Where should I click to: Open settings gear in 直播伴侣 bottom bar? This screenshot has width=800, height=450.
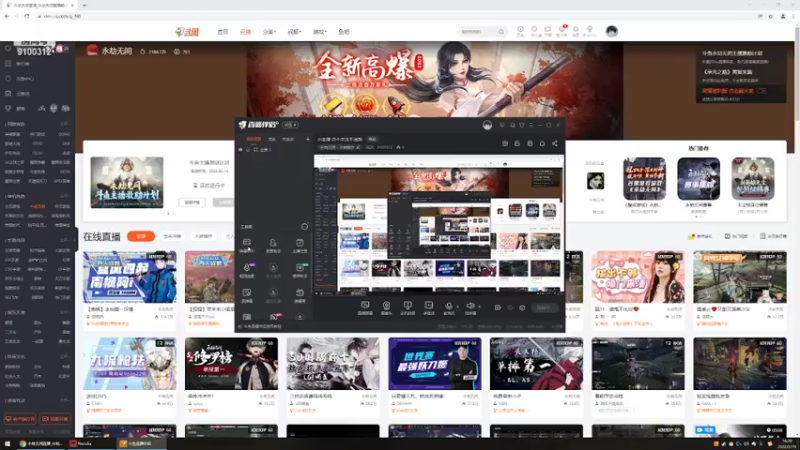(x=522, y=308)
